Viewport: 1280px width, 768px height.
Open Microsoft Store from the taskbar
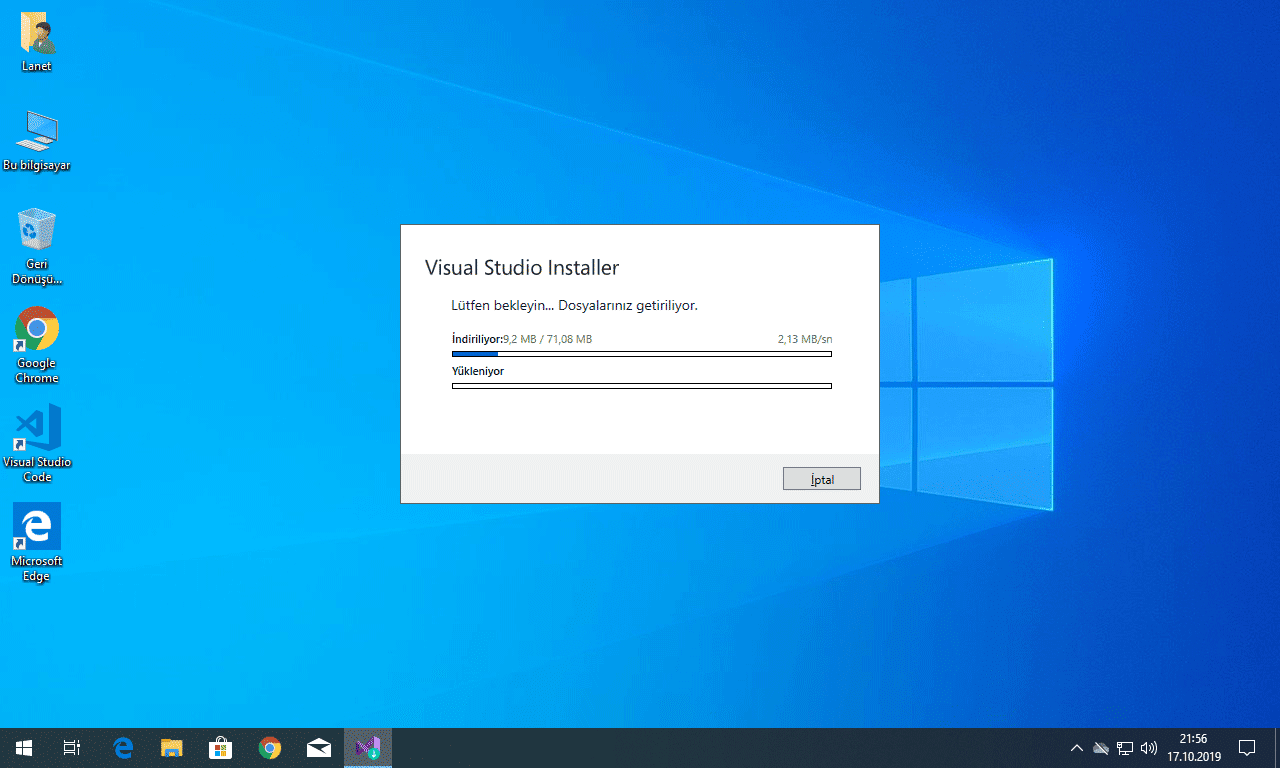(x=221, y=748)
